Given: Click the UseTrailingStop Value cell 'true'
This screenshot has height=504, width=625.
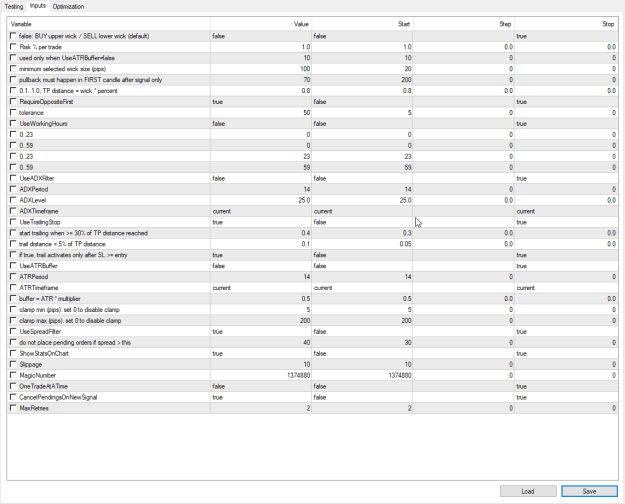Looking at the screenshot, I should [x=261, y=222].
